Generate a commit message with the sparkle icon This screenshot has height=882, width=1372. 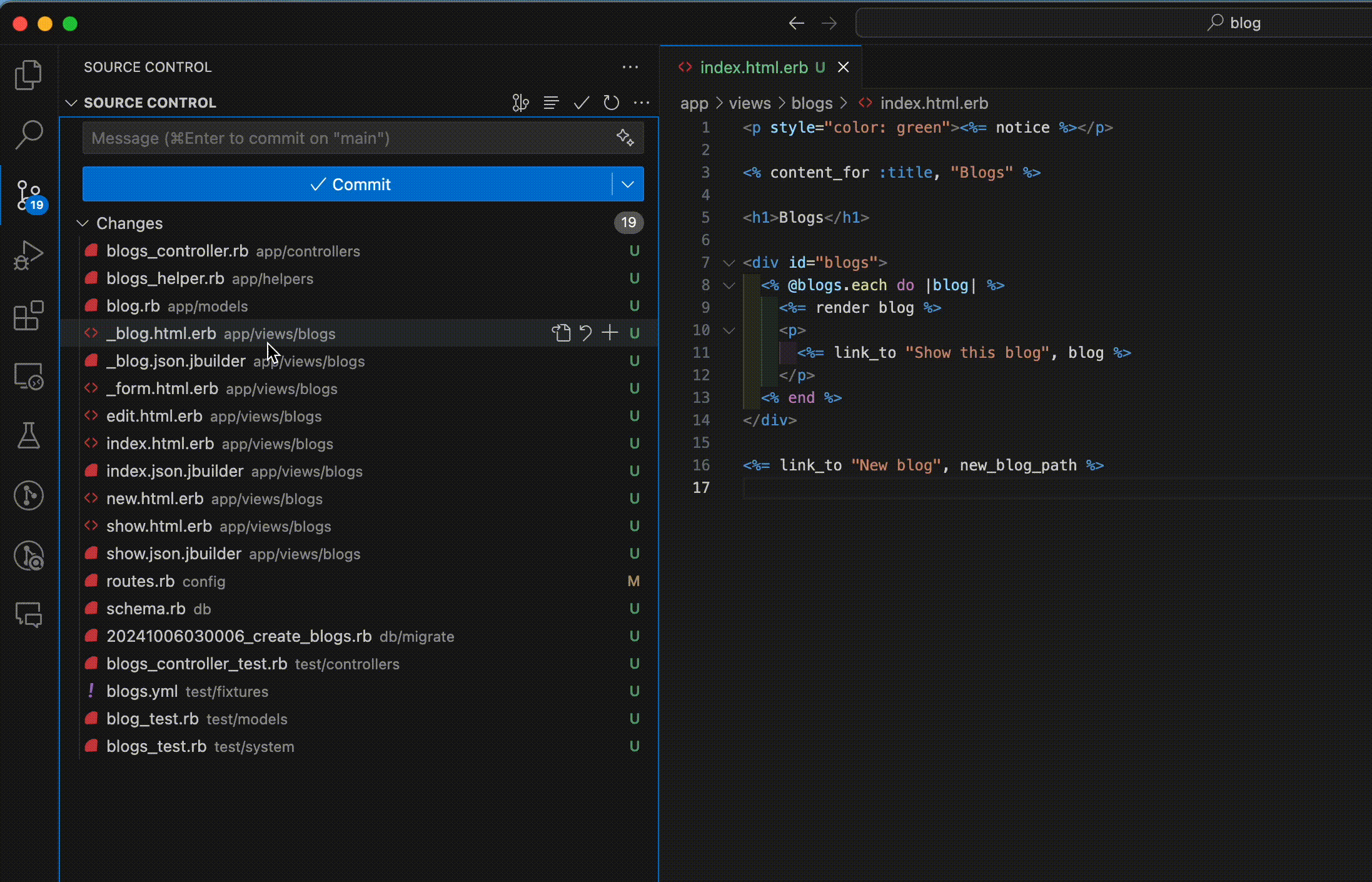tap(625, 138)
